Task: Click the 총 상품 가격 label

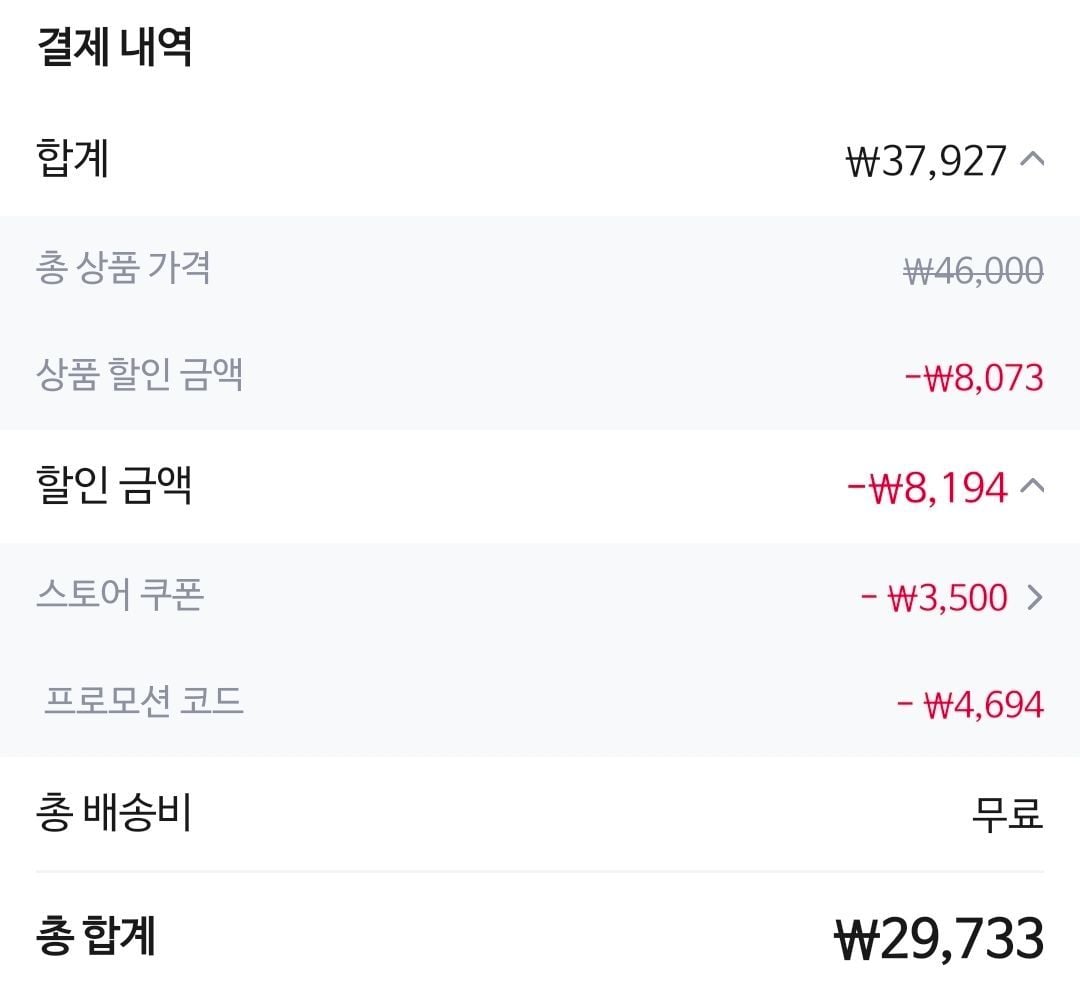Action: [123, 268]
